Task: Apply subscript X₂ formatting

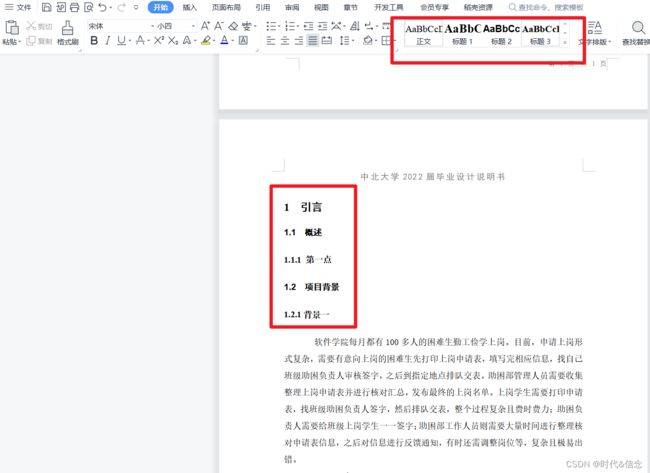Action: coord(173,40)
